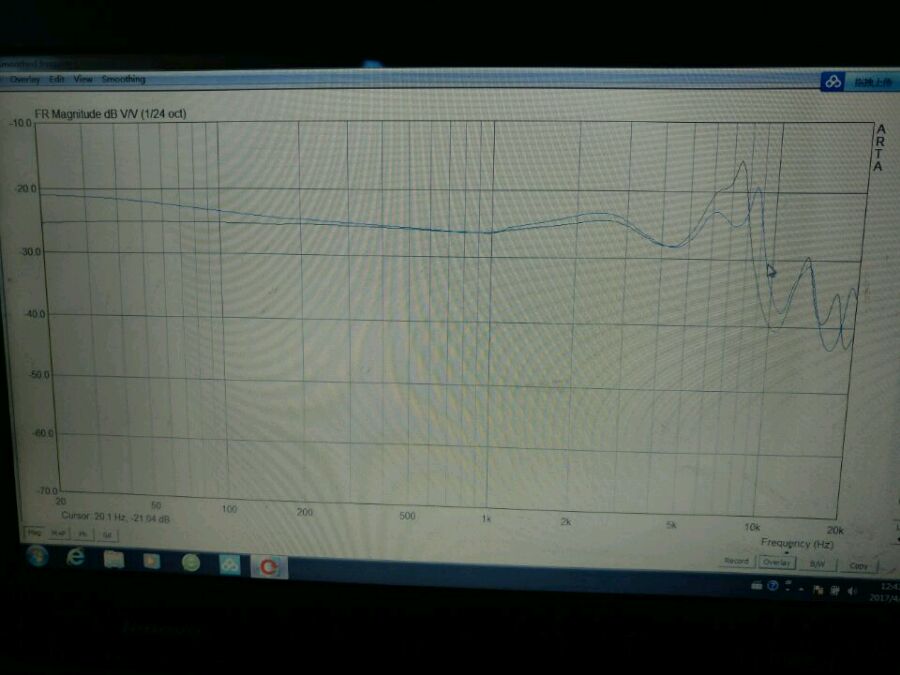Click the 'FR Magnitude dB V/V (1/24 oct)' title
This screenshot has height=675, width=900.
click(x=110, y=114)
